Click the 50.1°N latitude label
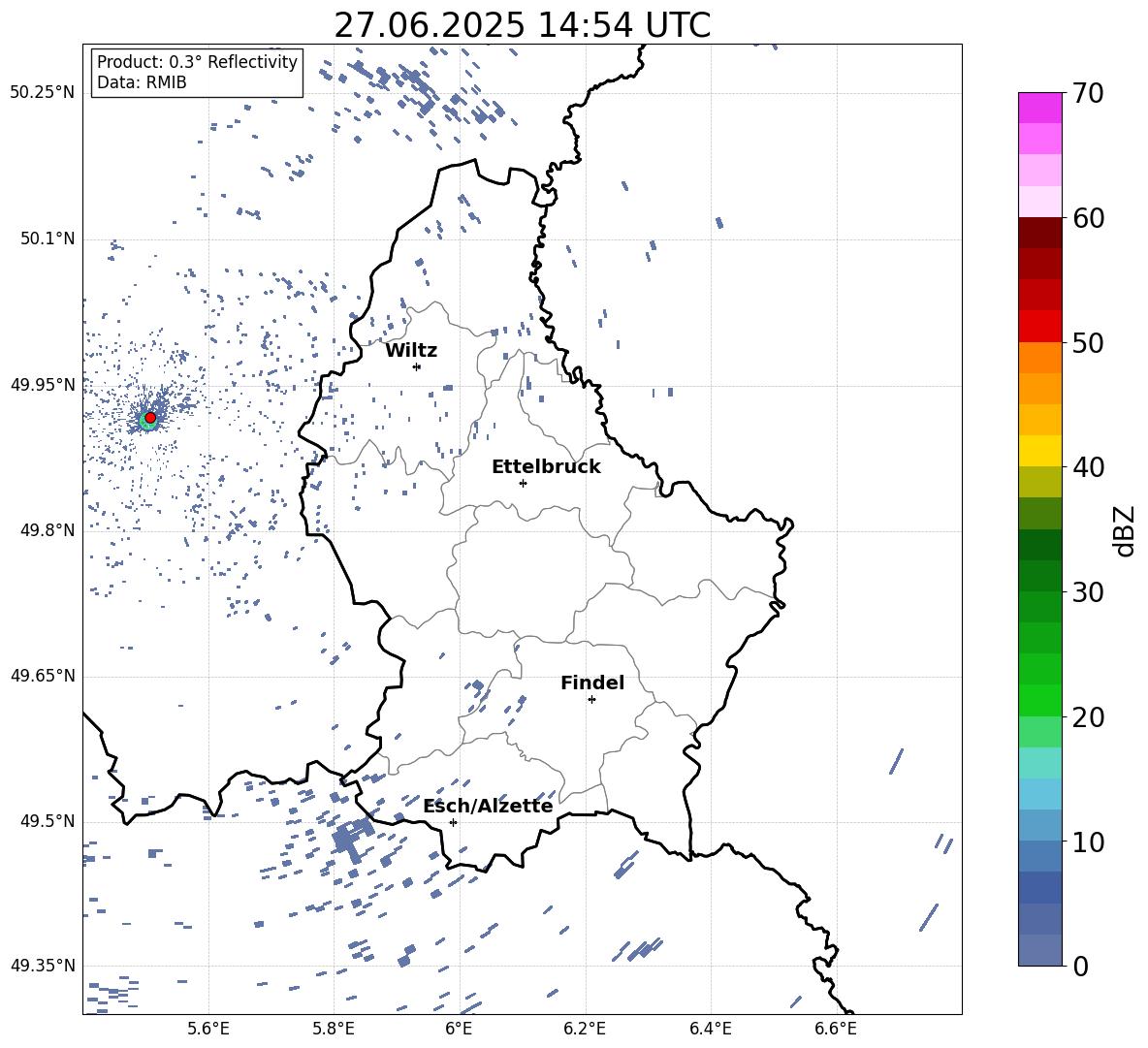 tap(47, 238)
